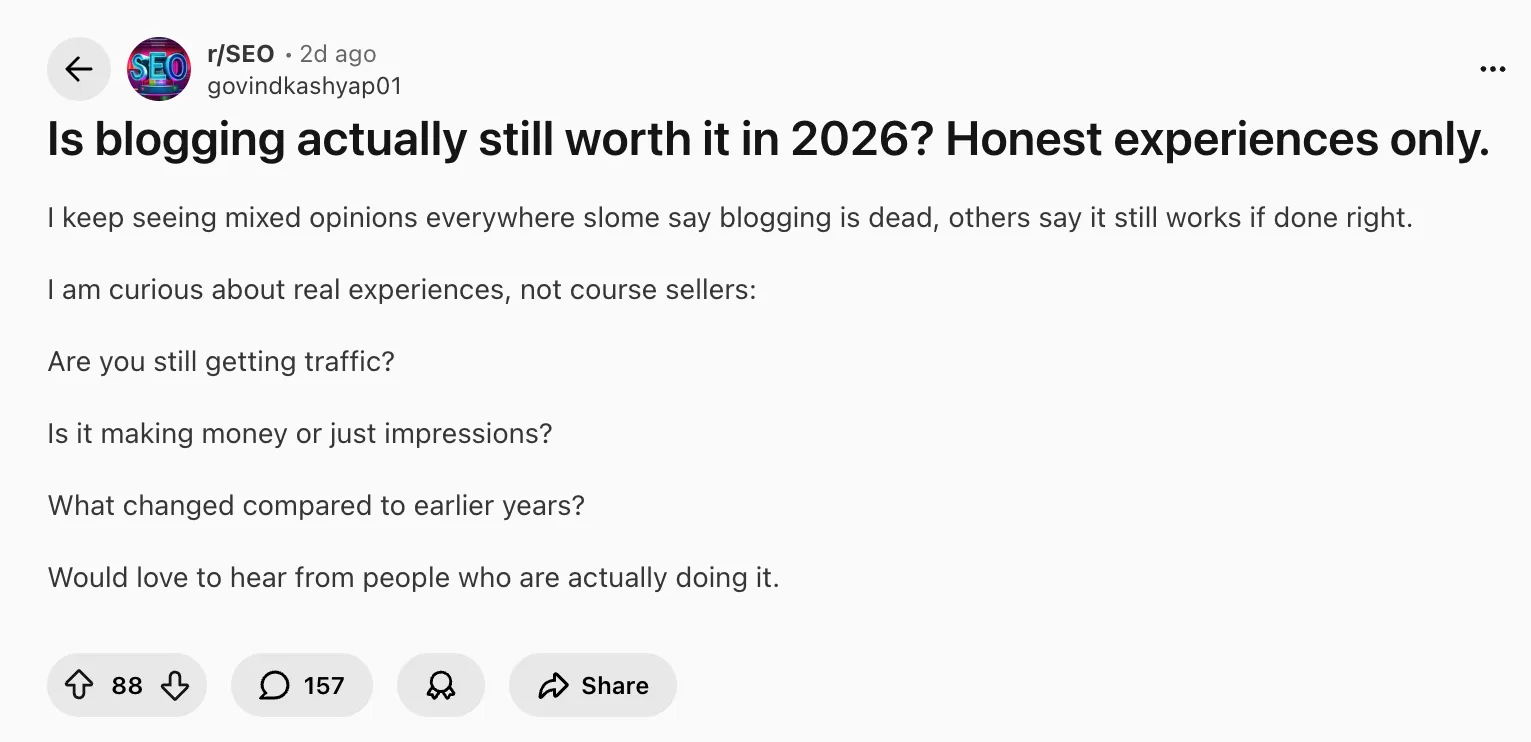Open govindkashyap01's user profile

304,86
